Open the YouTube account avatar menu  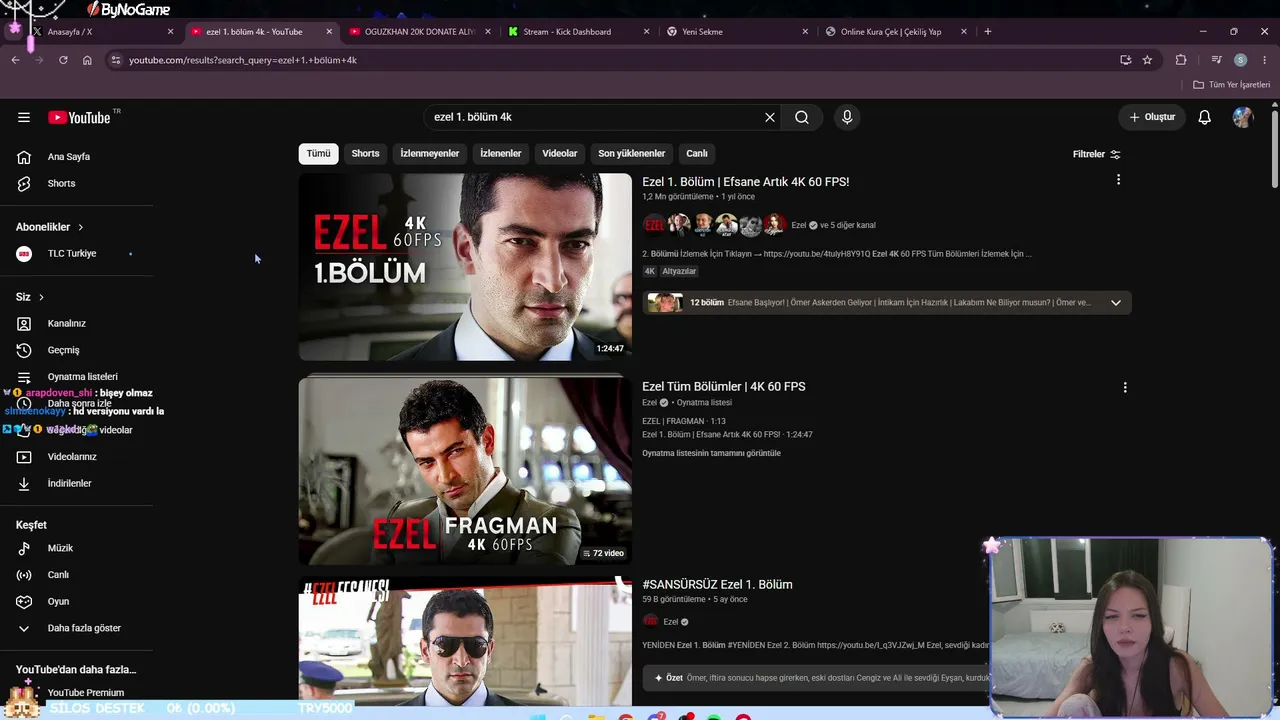click(1243, 117)
